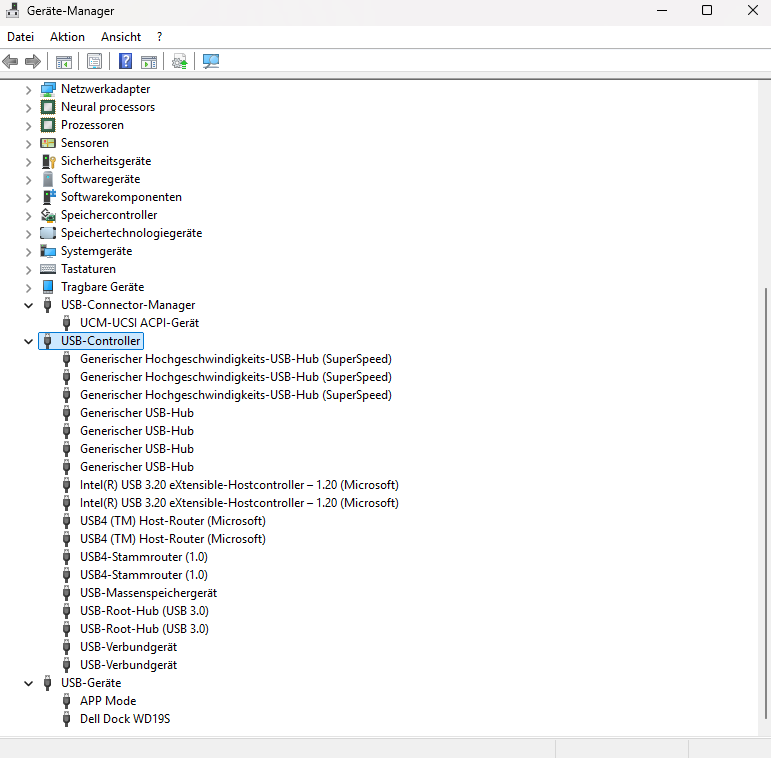
Task: Toggle the console tree toolbar icon
Action: click(x=64, y=62)
